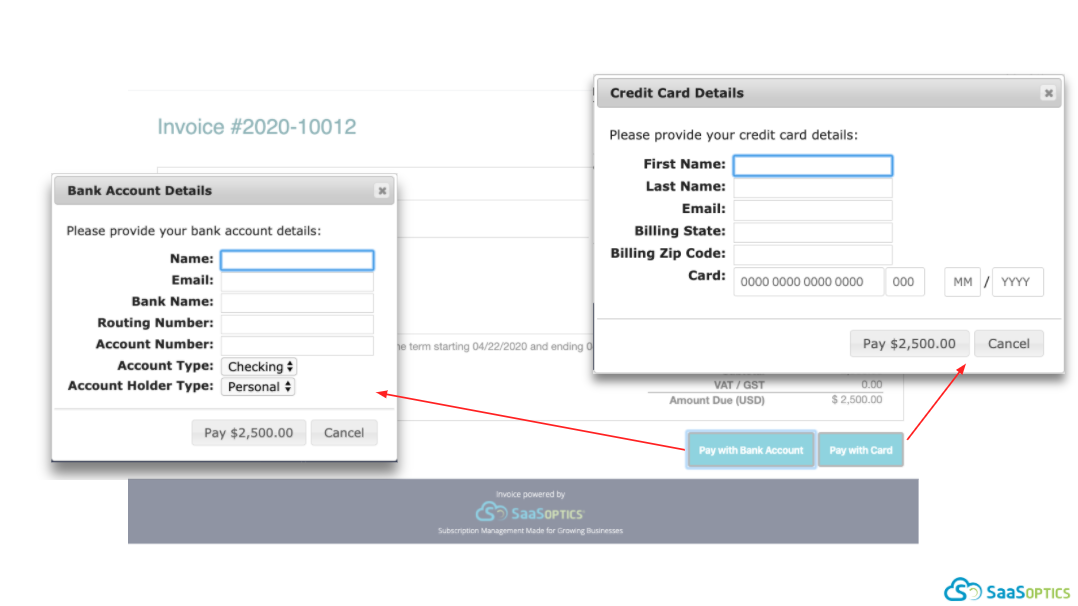Close the Credit Card Details dialog
1078x606 pixels.
[x=1048, y=93]
